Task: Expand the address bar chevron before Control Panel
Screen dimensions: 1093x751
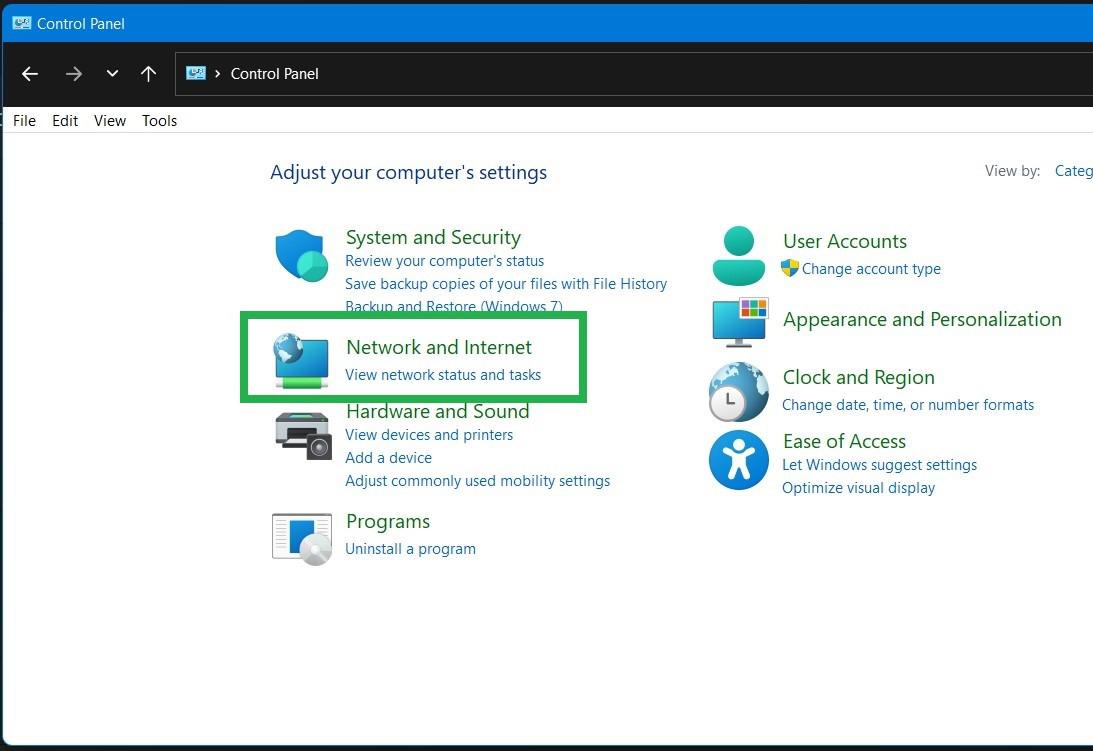Action: (217, 74)
